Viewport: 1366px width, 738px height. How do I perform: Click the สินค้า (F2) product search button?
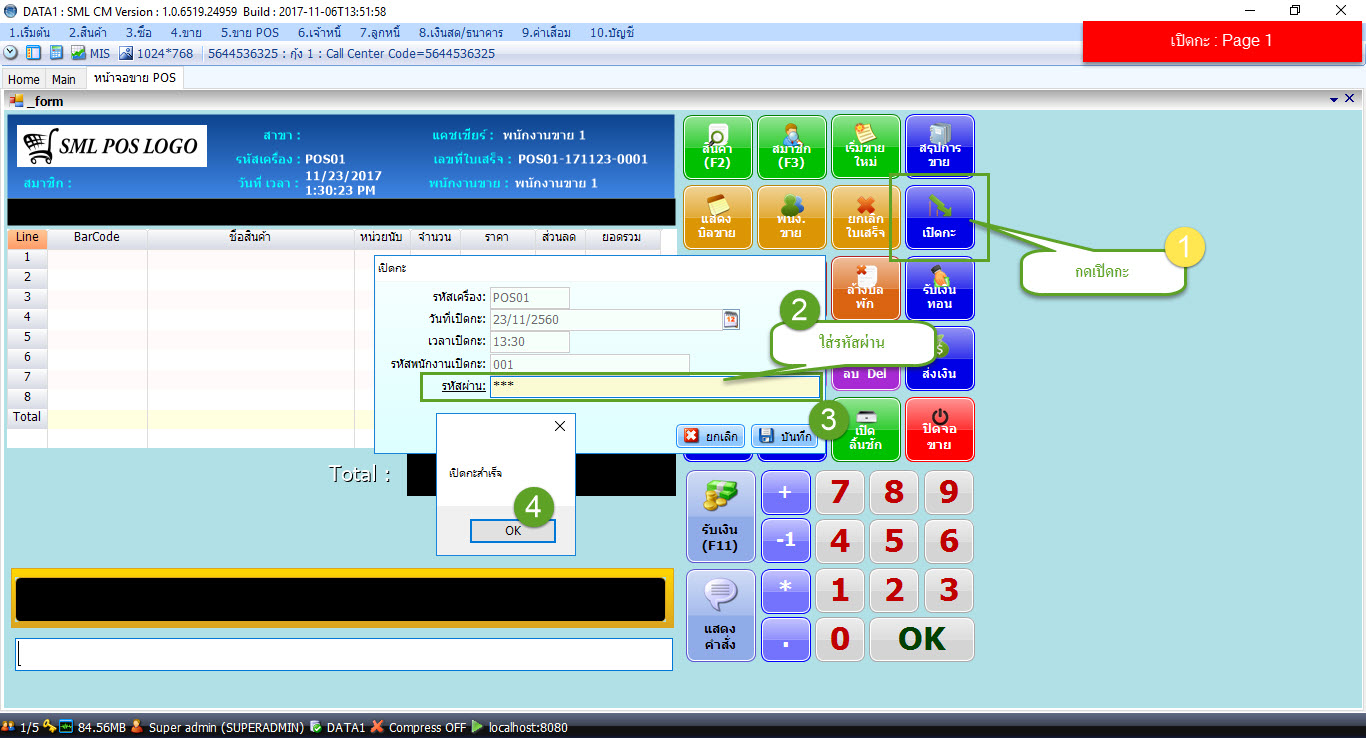(x=717, y=148)
